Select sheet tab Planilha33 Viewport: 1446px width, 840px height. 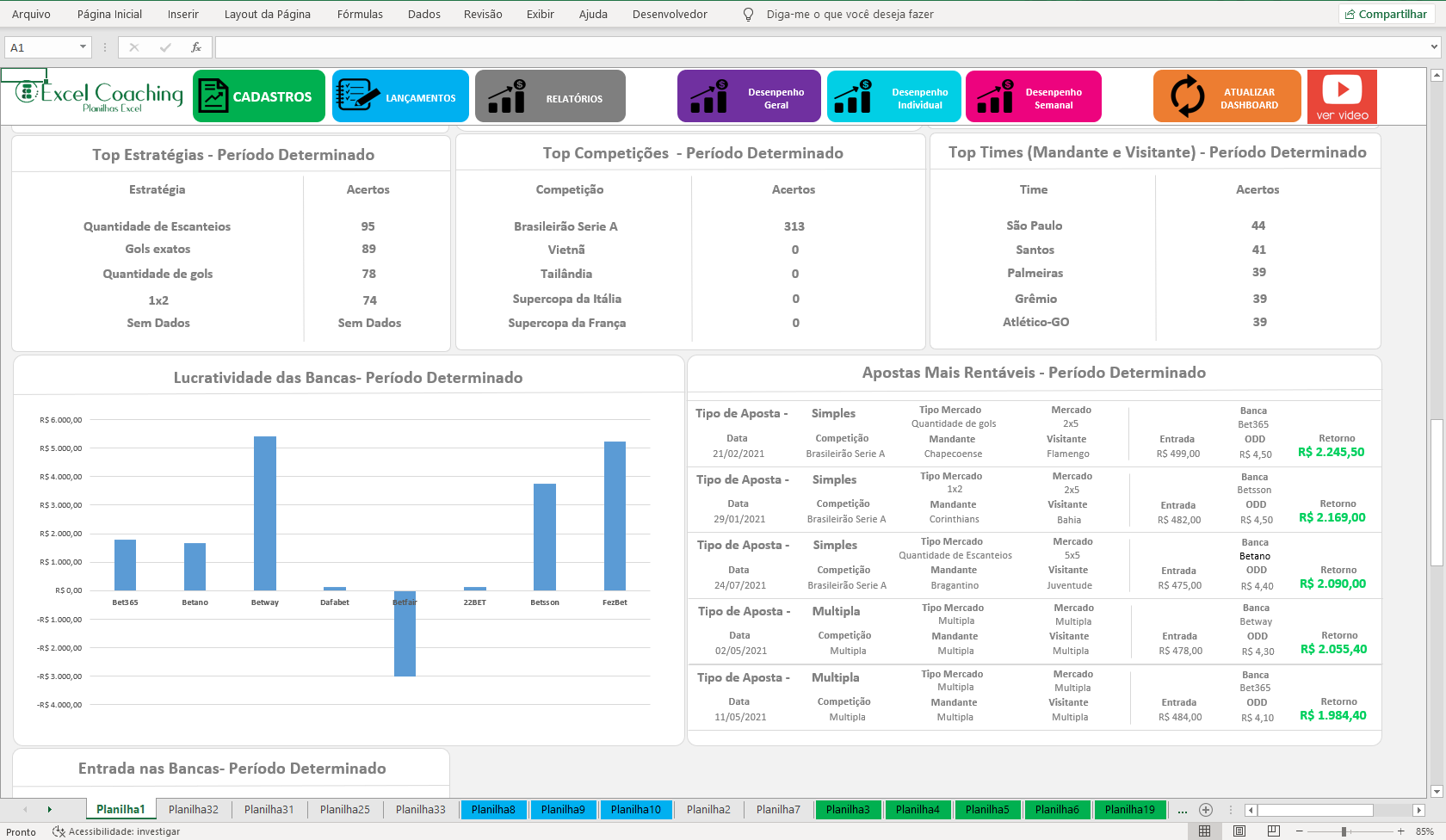click(x=421, y=809)
